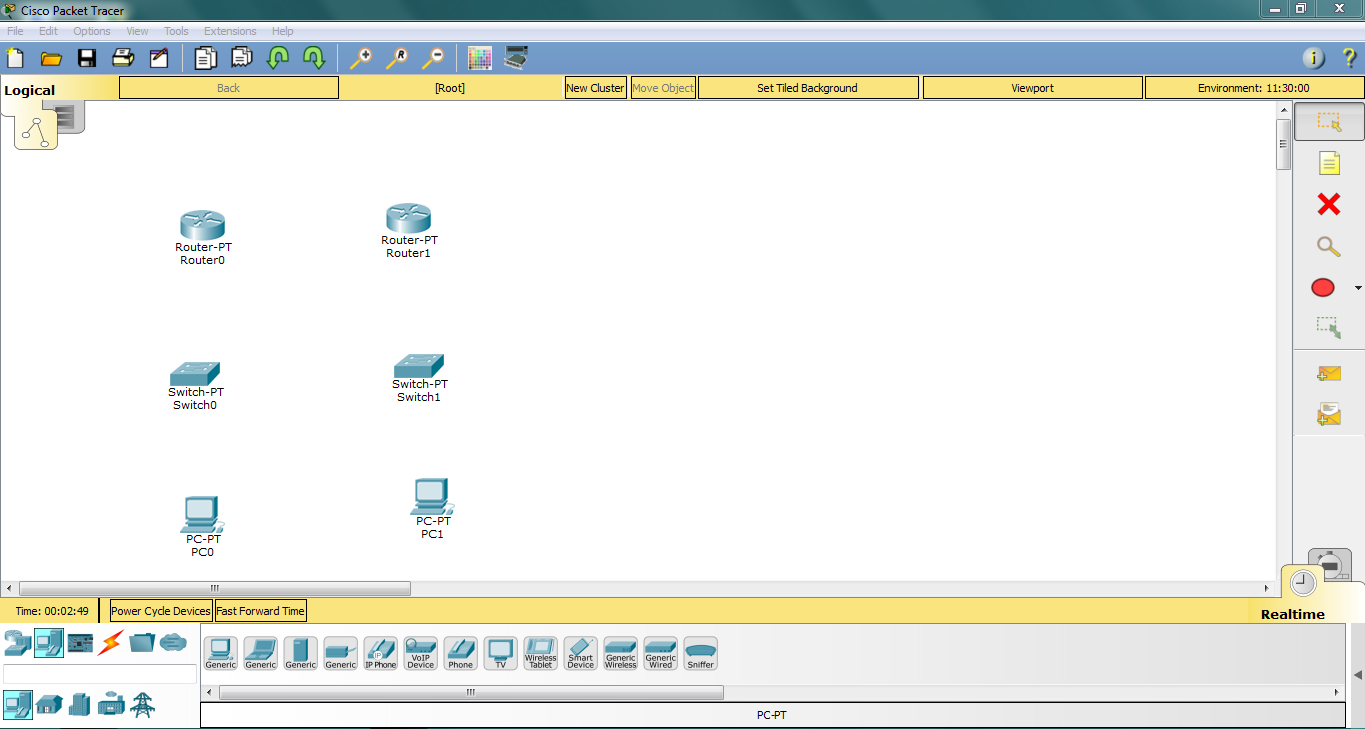1365x729 pixels.
Task: Click the red X Delete tool
Action: 1327,204
